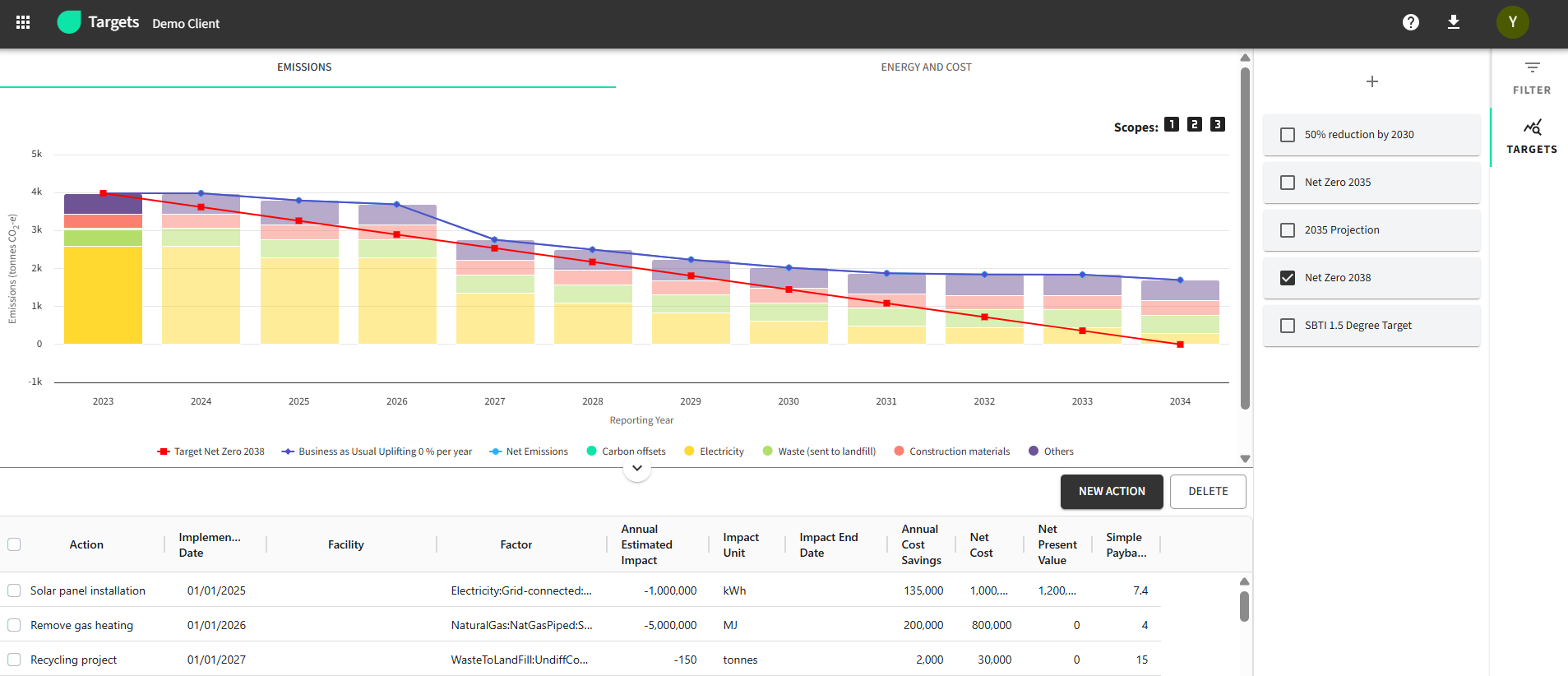Click the download icon in header
Viewport: 1568px width, 676px height.
click(x=1453, y=22)
